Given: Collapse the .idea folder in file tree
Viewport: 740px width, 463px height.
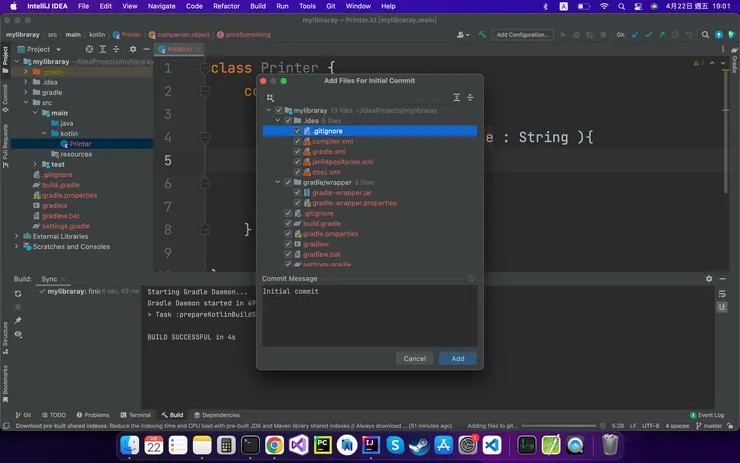Looking at the screenshot, I should (x=279, y=120).
